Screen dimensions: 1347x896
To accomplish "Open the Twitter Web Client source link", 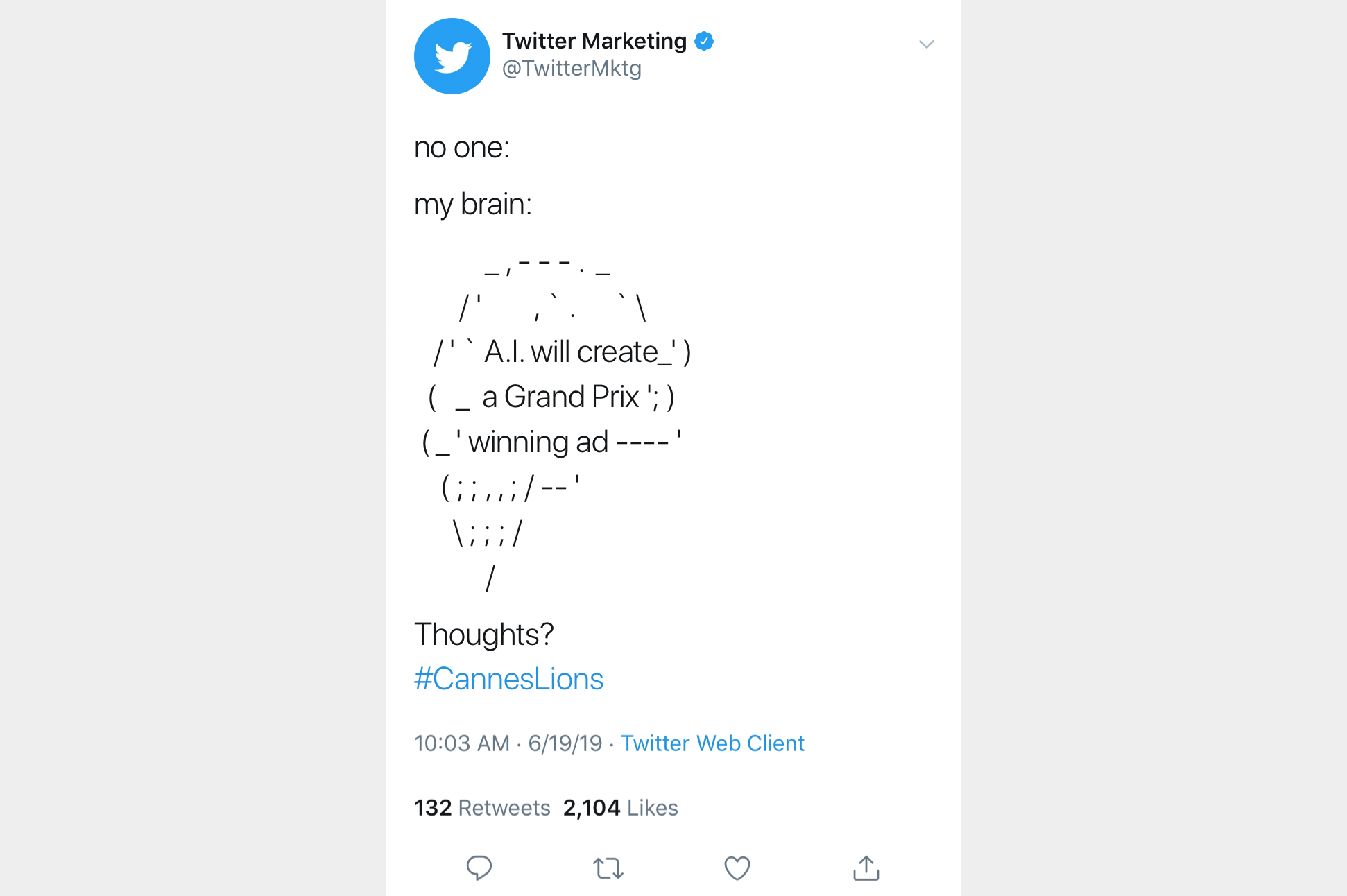I will [712, 743].
